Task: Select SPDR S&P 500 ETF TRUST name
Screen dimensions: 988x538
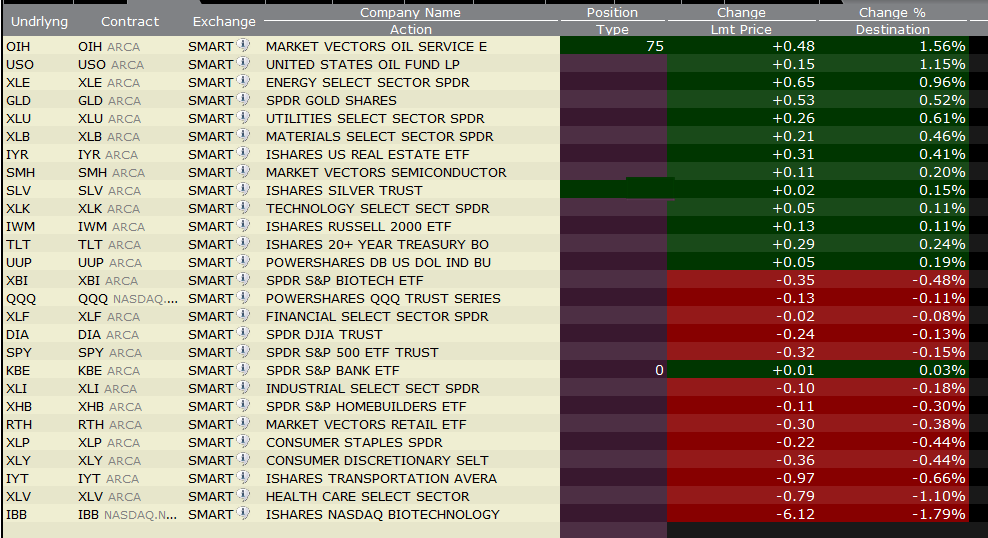Action: tap(352, 353)
